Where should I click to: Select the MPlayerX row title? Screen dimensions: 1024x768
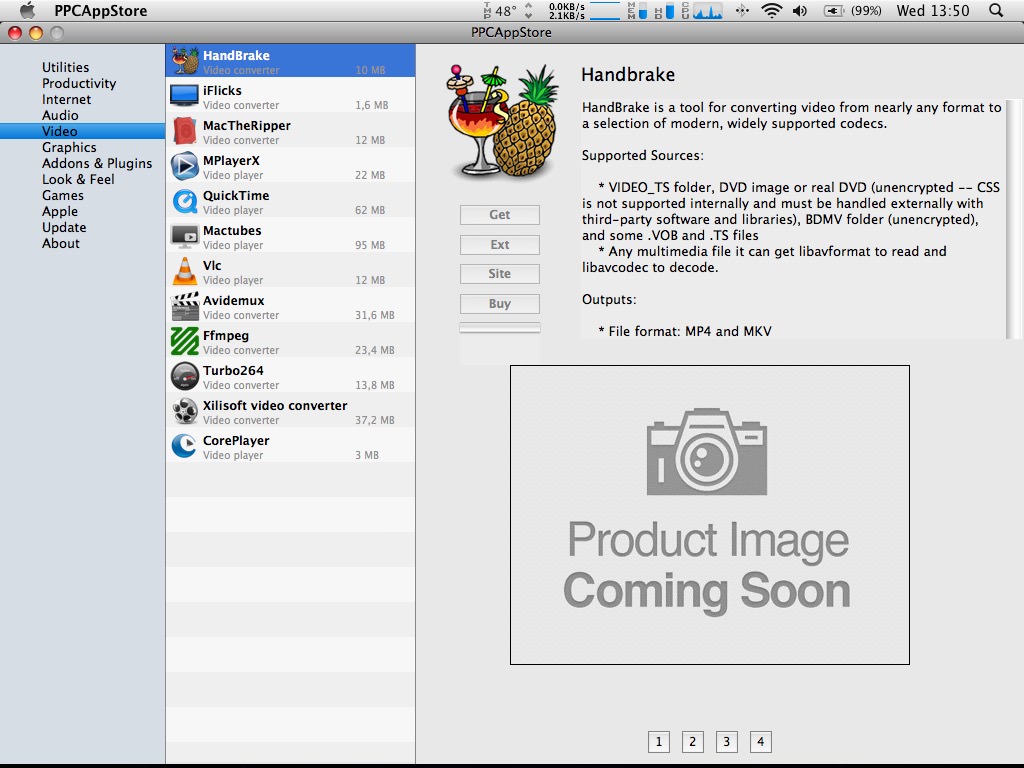tap(231, 161)
